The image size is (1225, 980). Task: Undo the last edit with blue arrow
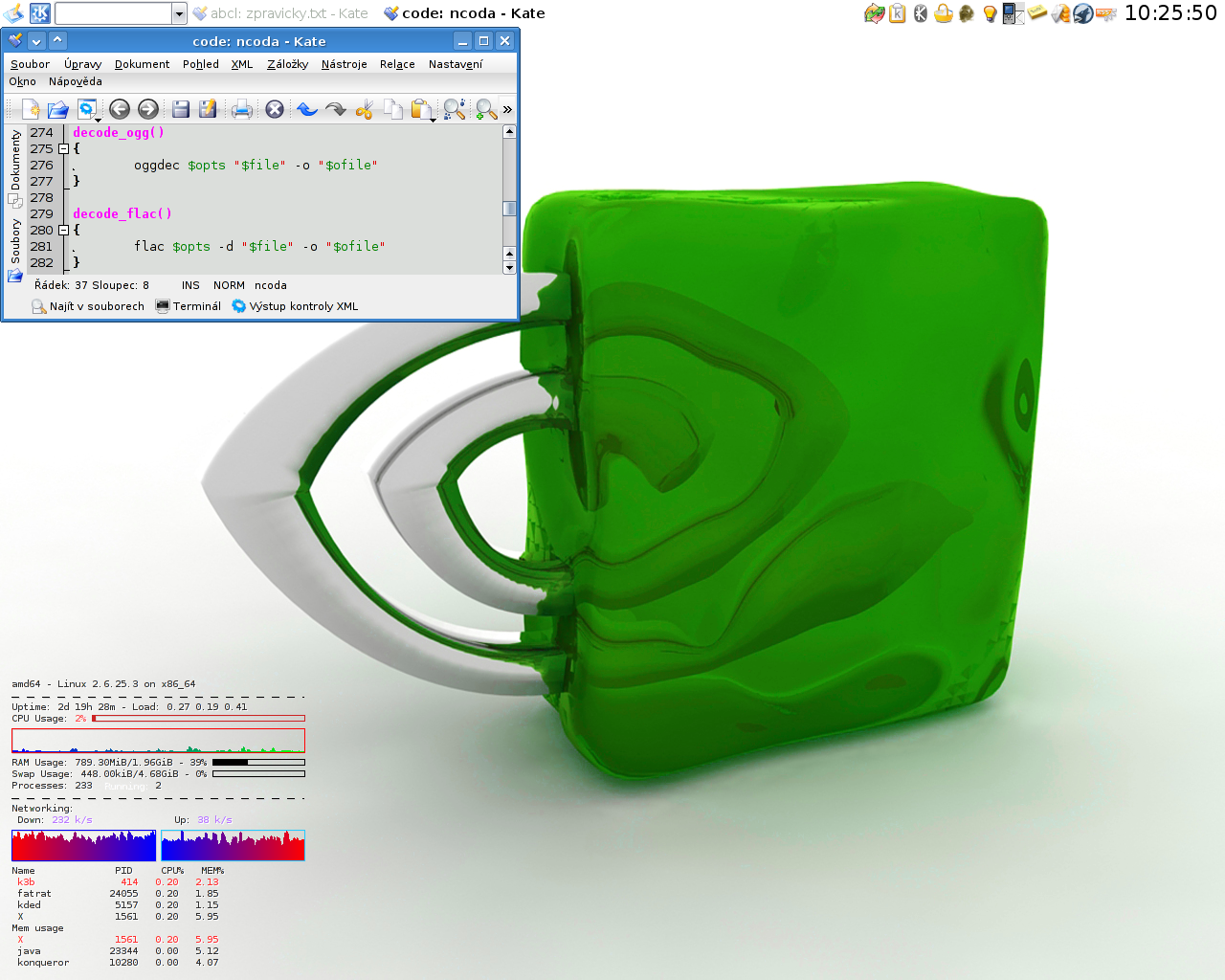pos(307,109)
